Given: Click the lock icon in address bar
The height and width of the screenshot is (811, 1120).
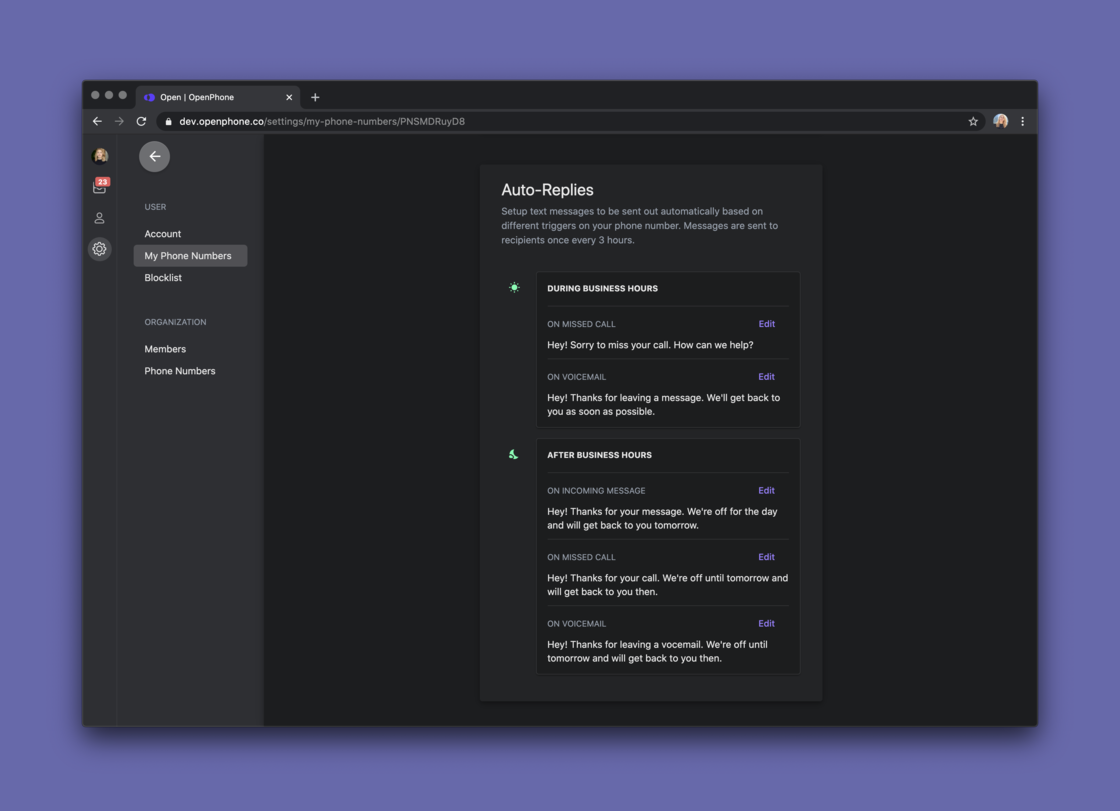Looking at the screenshot, I should tap(169, 121).
